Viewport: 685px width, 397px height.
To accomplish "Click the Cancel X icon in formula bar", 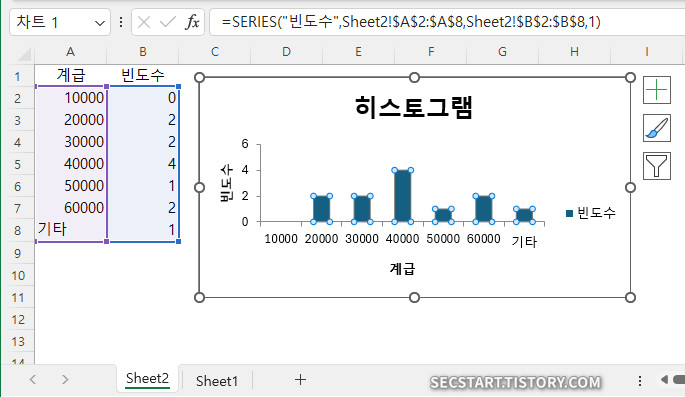I will [144, 22].
